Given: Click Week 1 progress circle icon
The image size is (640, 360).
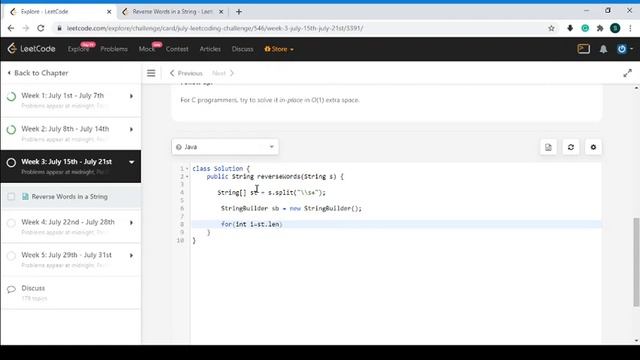Looking at the screenshot, I should click(11, 96).
